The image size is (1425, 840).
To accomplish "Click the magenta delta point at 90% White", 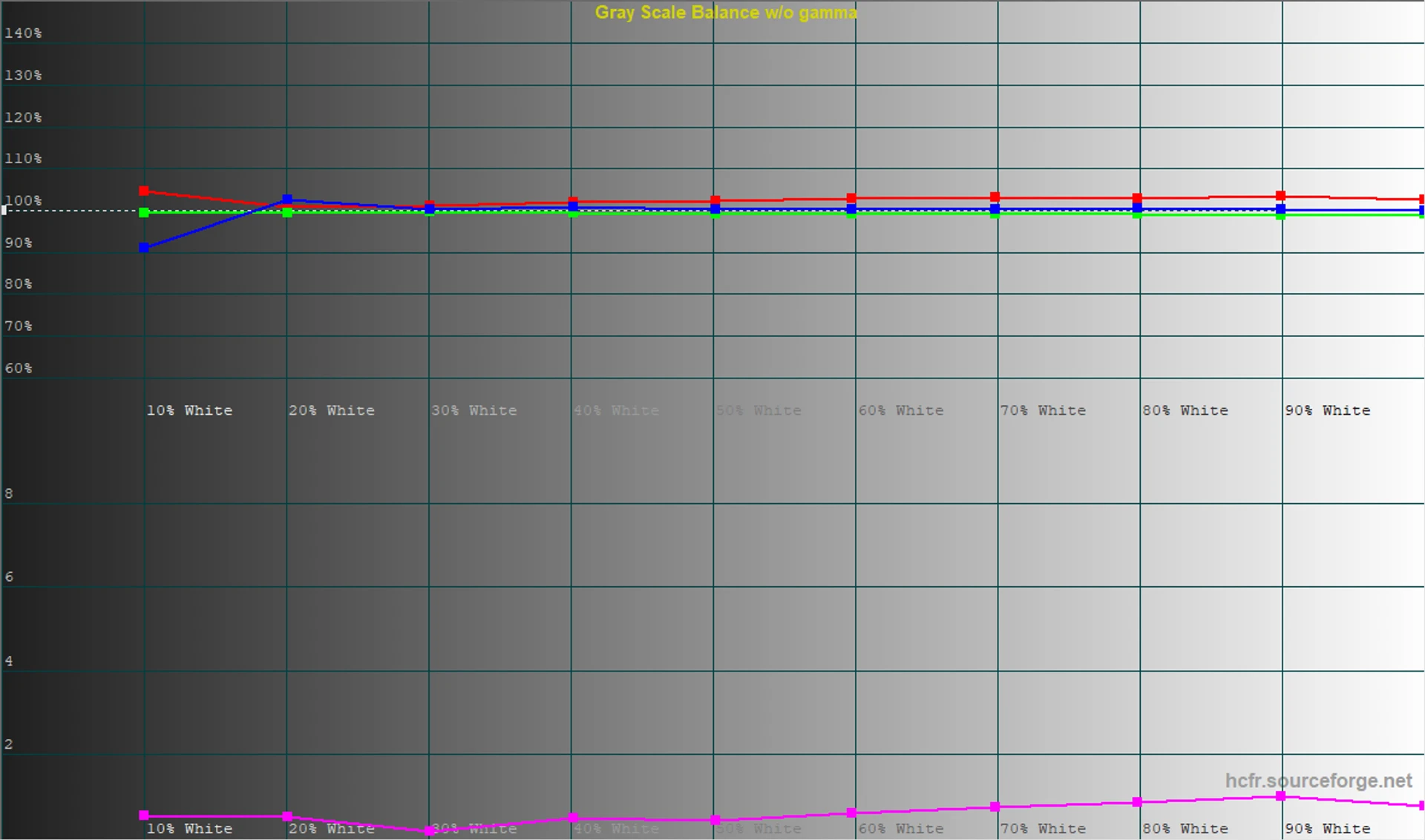I will click(x=1280, y=796).
